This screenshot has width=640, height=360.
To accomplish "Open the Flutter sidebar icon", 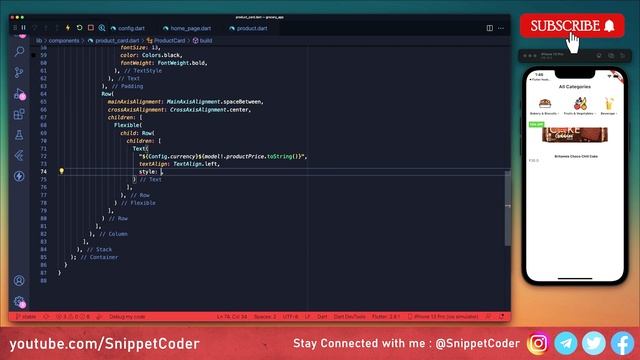I will [19, 156].
